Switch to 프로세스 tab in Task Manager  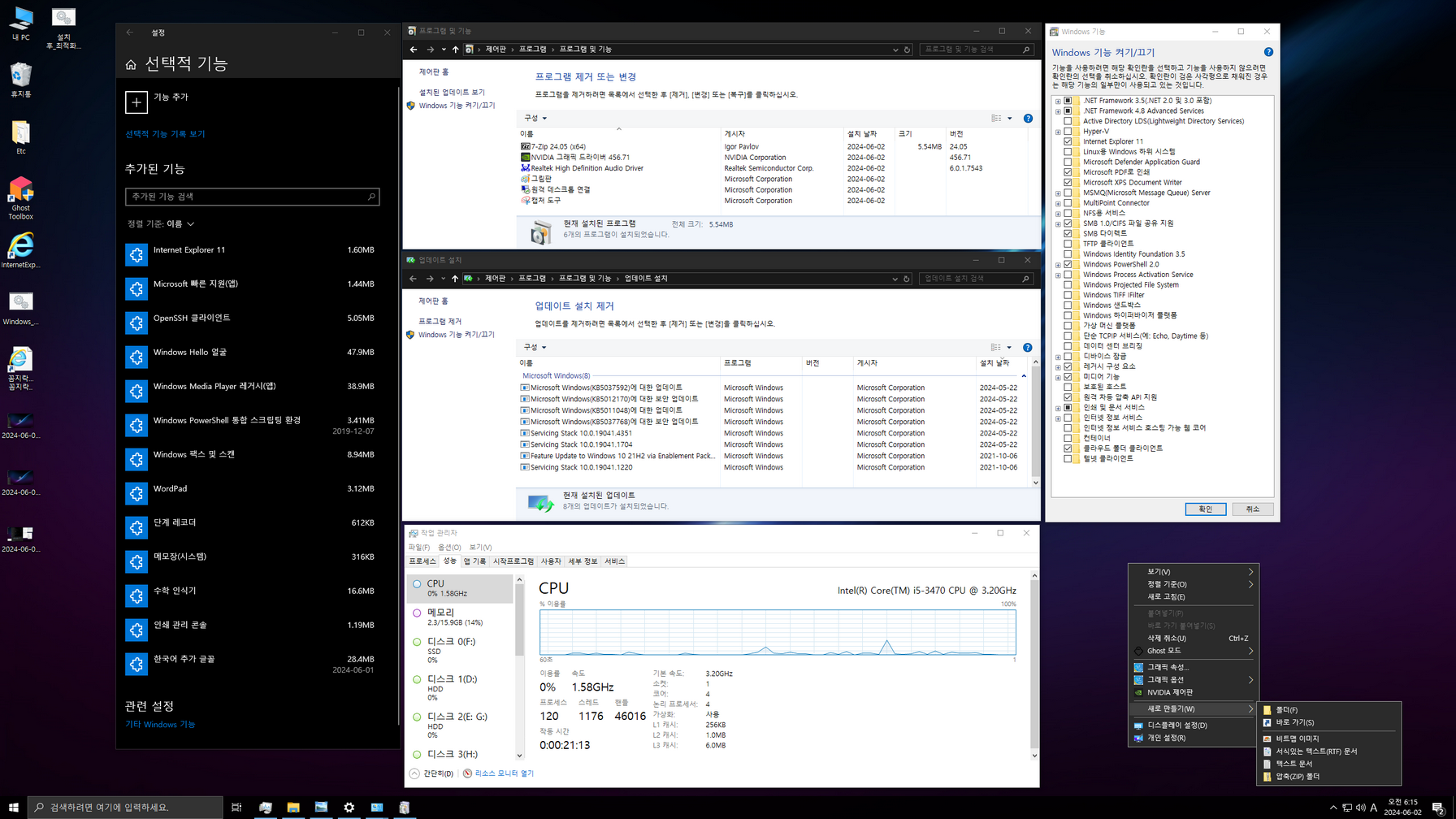click(x=422, y=561)
